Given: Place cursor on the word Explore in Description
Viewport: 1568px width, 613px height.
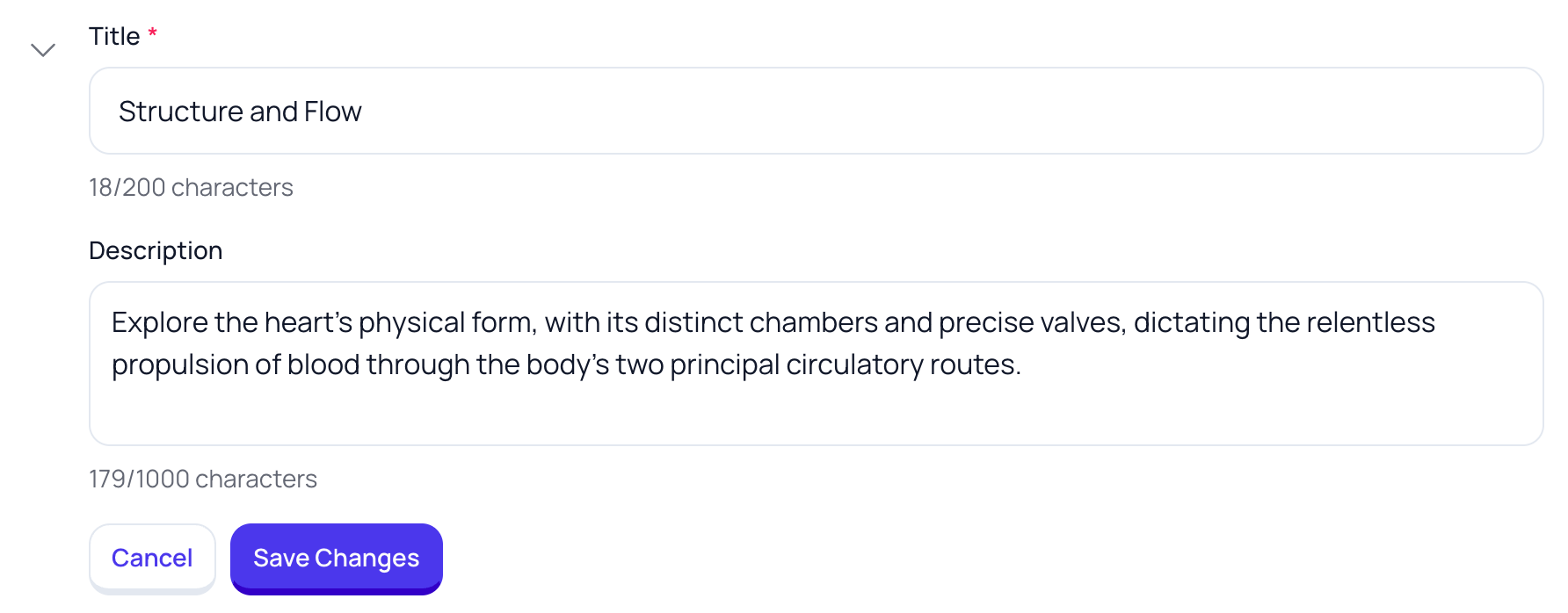Looking at the screenshot, I should 160,323.
